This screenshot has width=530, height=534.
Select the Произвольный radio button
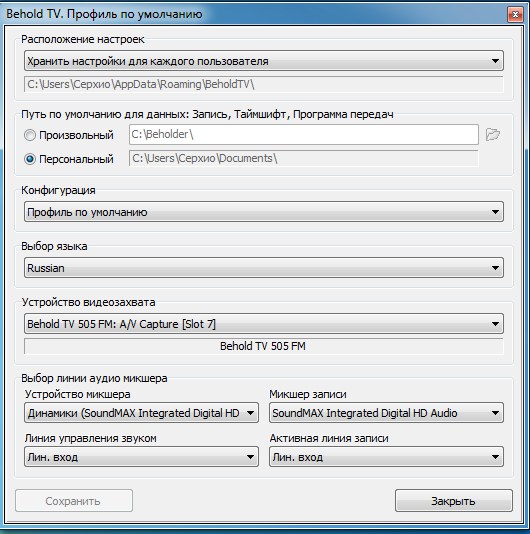click(x=30, y=135)
